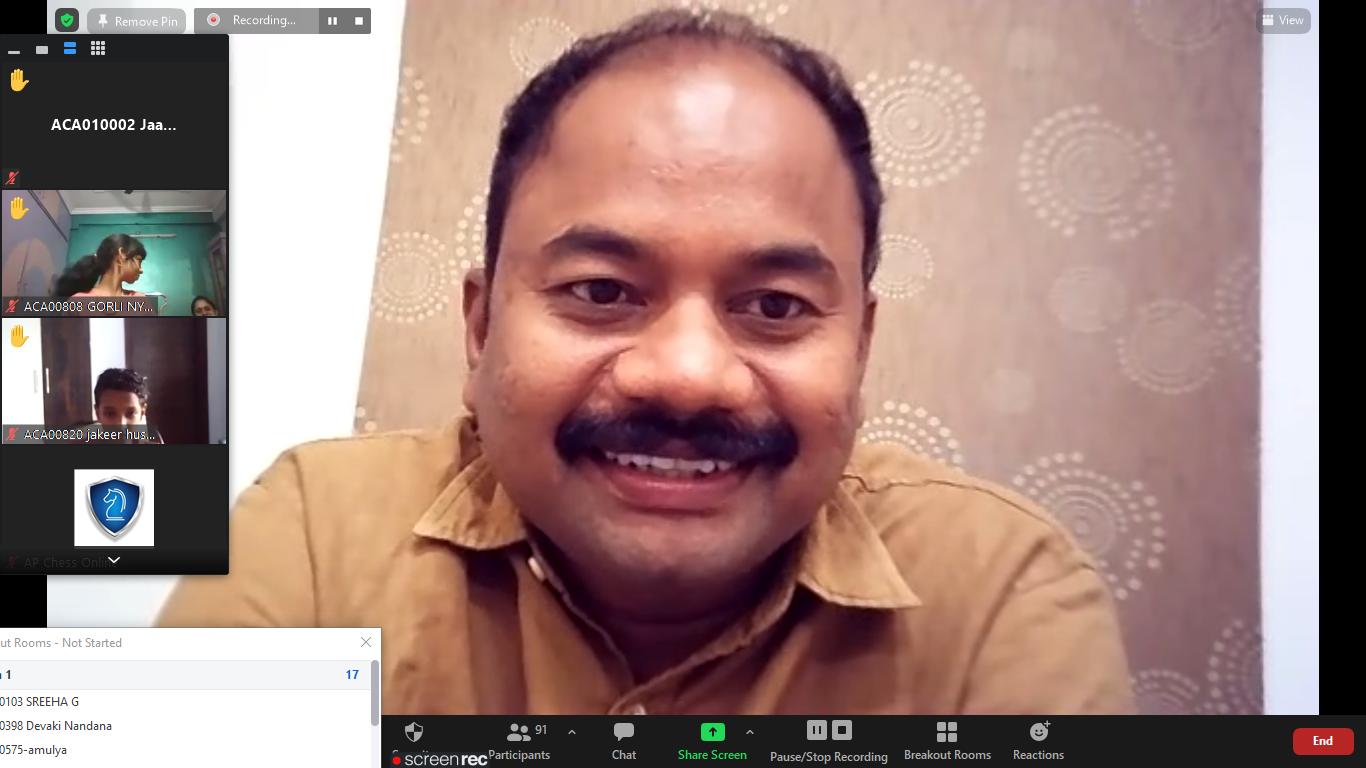Select SREEHA G in the room list
The width and height of the screenshot is (1366, 768).
(x=40, y=701)
